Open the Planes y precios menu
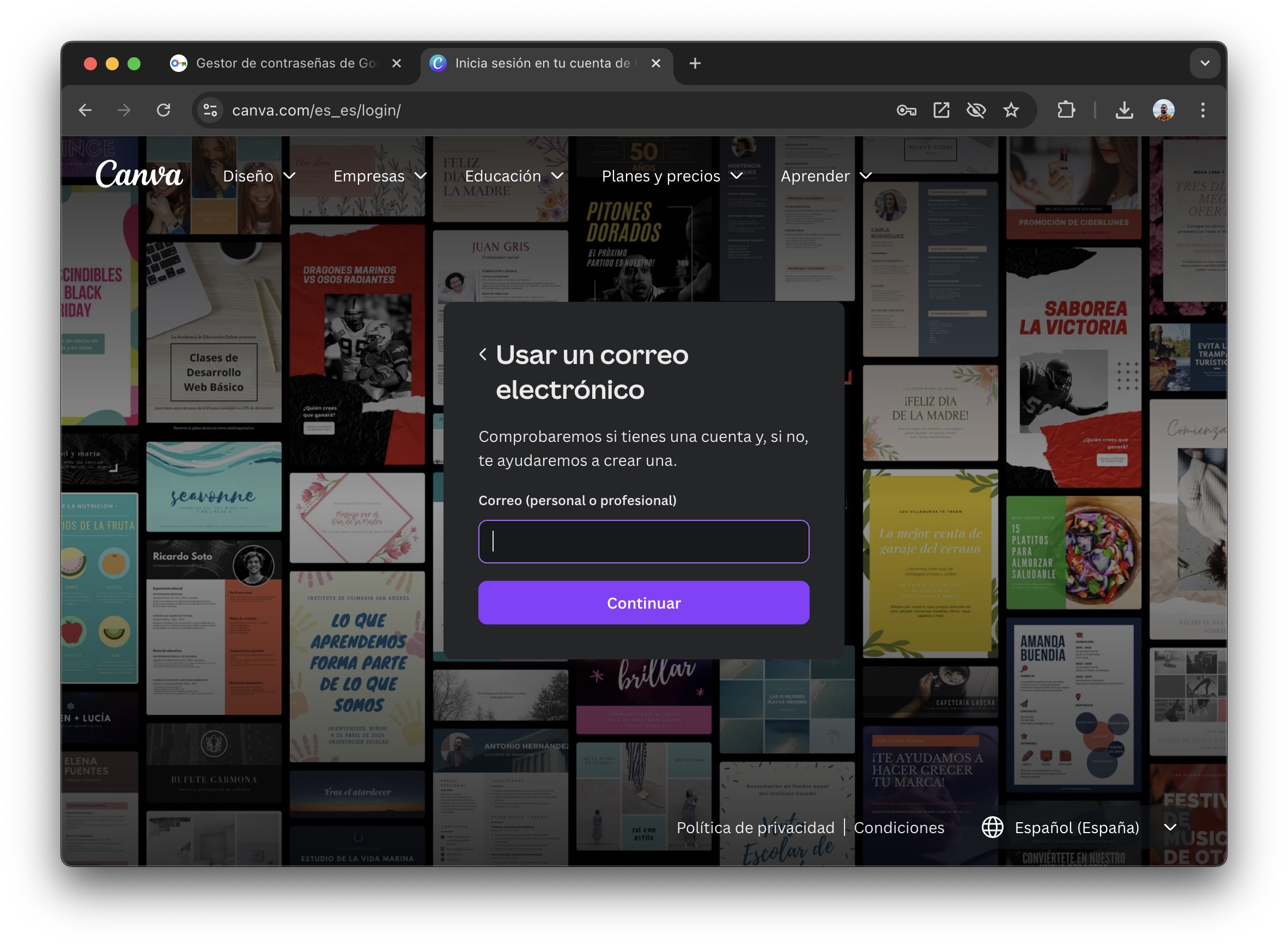This screenshot has width=1288, height=947. pos(661,176)
